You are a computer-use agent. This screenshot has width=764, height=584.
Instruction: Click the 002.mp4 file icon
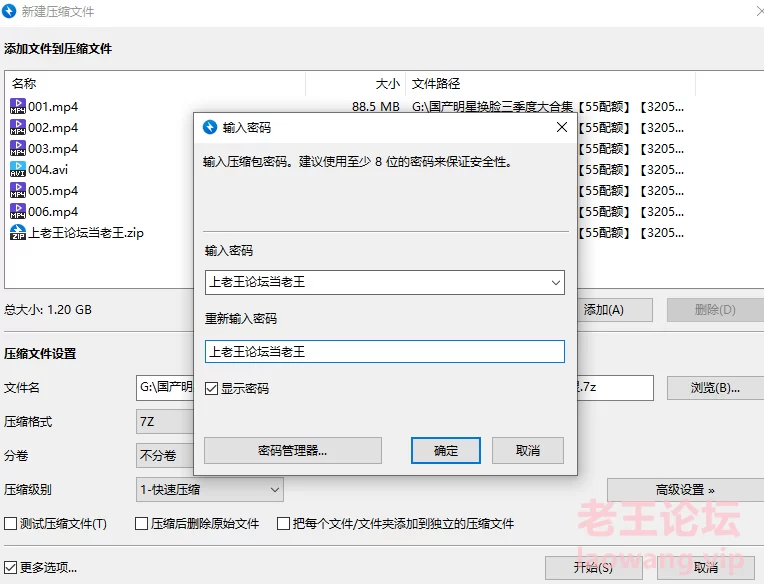[x=18, y=127]
